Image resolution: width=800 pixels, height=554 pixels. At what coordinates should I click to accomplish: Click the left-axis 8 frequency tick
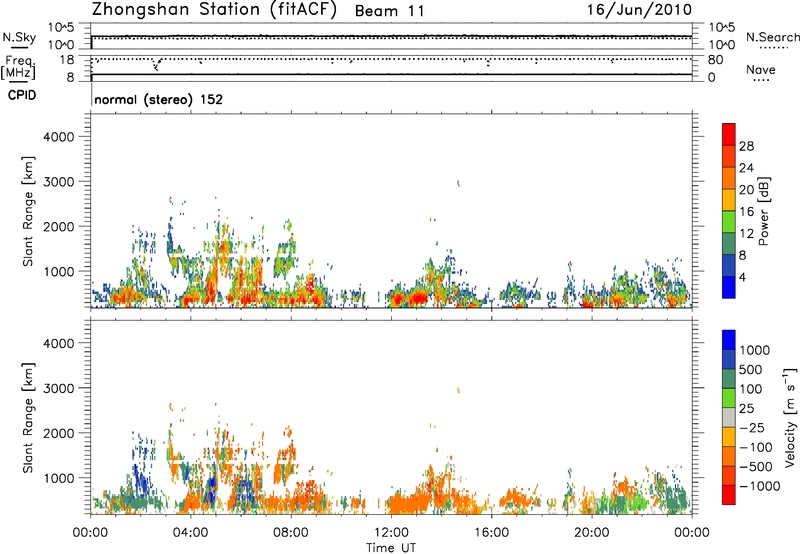(70, 78)
